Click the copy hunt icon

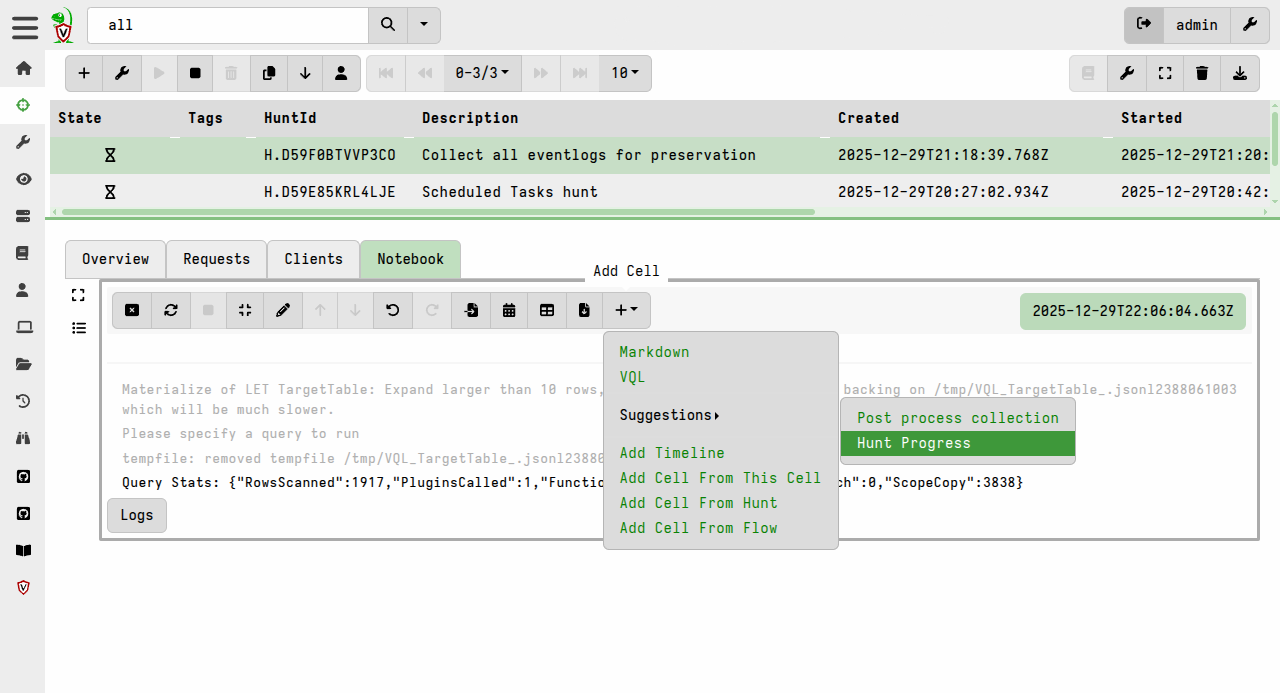[268, 73]
